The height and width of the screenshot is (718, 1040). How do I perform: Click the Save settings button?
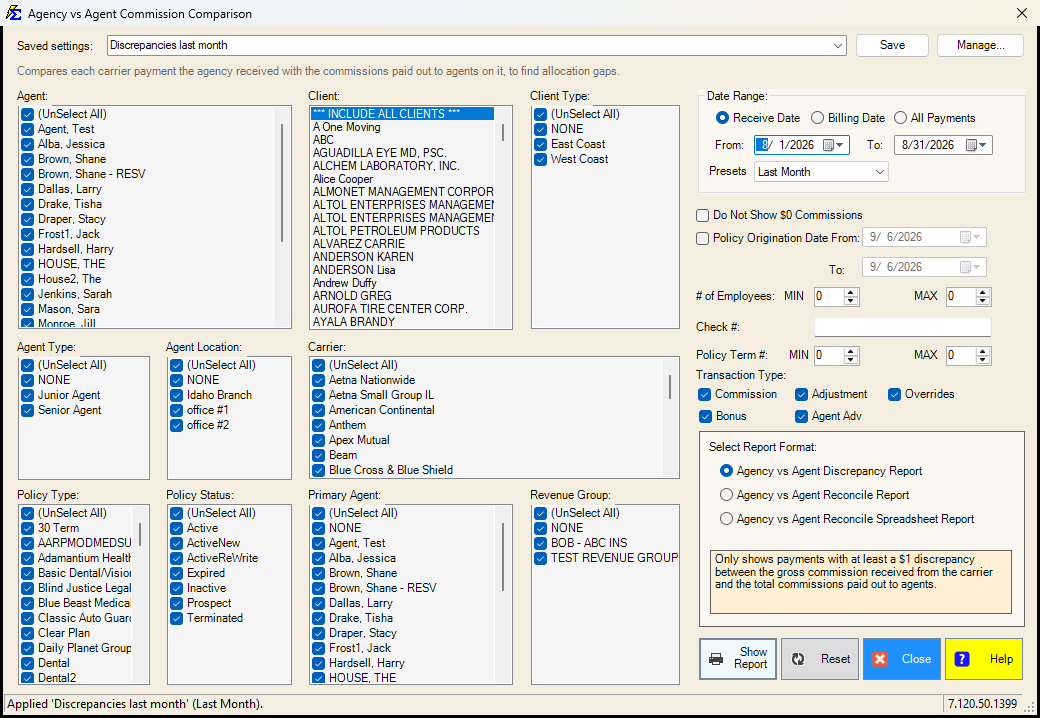pos(892,45)
